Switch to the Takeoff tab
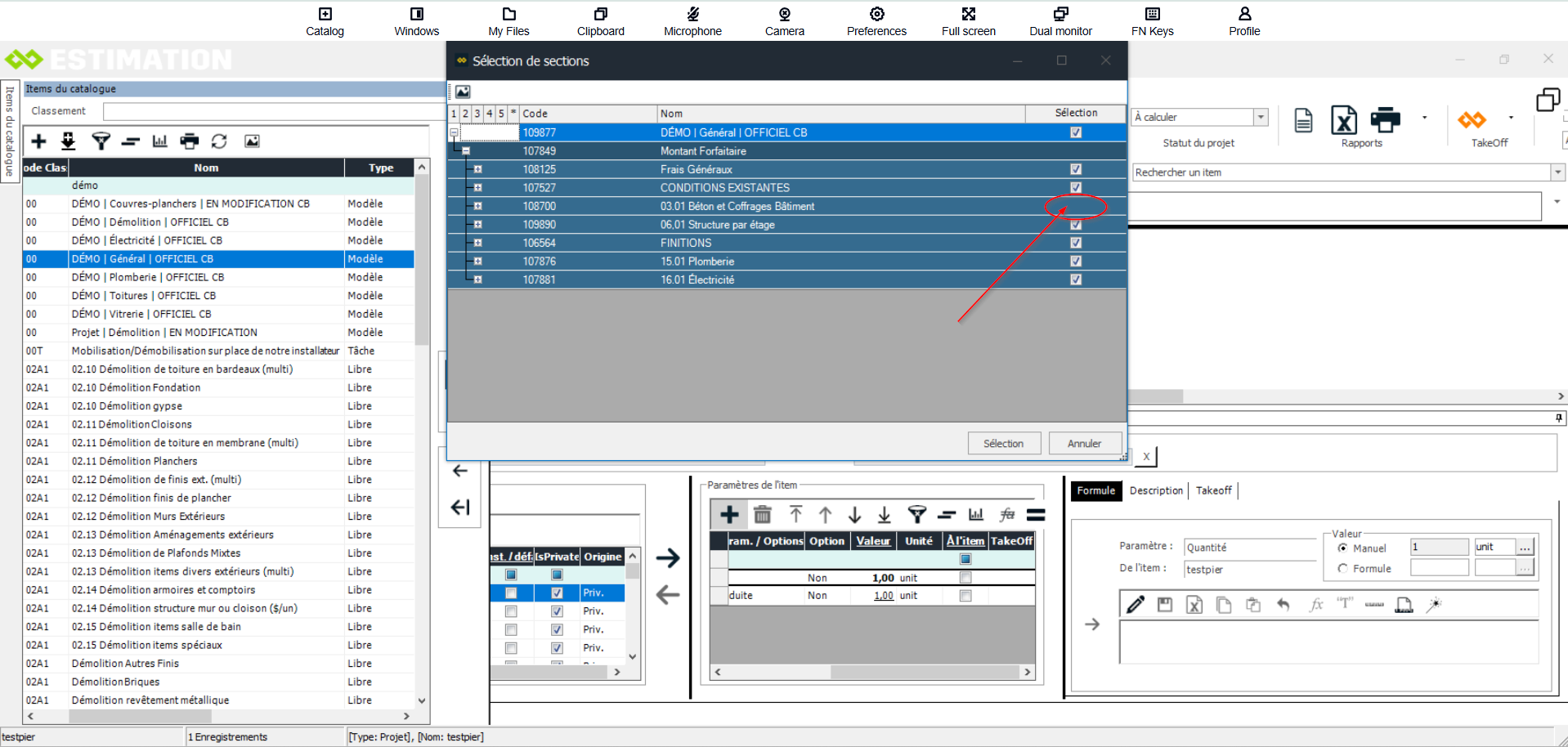 coord(1213,490)
